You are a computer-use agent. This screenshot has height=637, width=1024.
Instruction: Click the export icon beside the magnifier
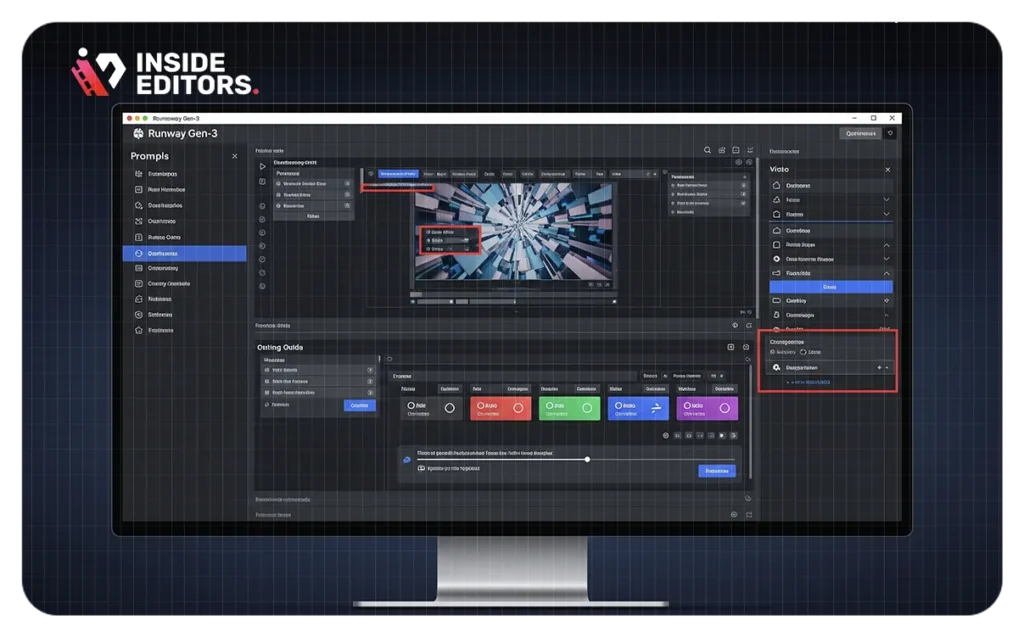(722, 150)
